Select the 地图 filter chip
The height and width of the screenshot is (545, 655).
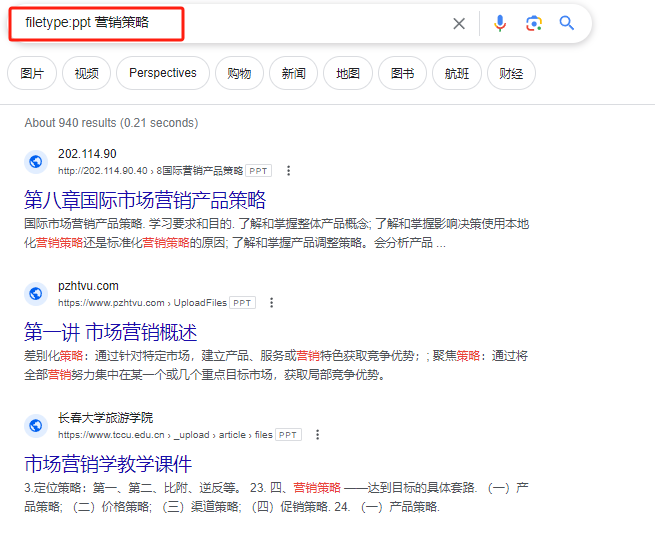(348, 74)
